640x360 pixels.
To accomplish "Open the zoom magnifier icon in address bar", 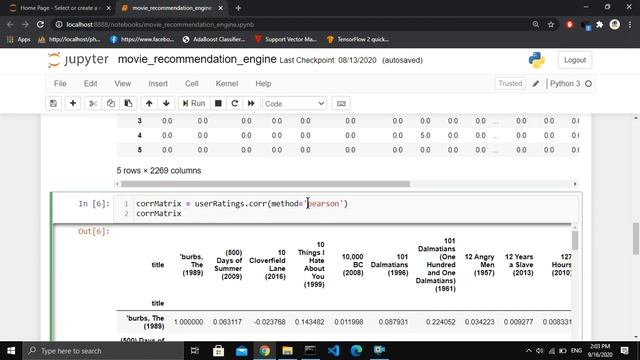I will [x=536, y=24].
